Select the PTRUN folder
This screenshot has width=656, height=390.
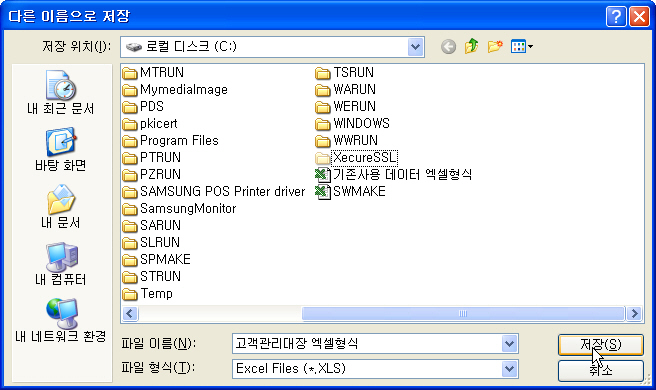point(152,158)
